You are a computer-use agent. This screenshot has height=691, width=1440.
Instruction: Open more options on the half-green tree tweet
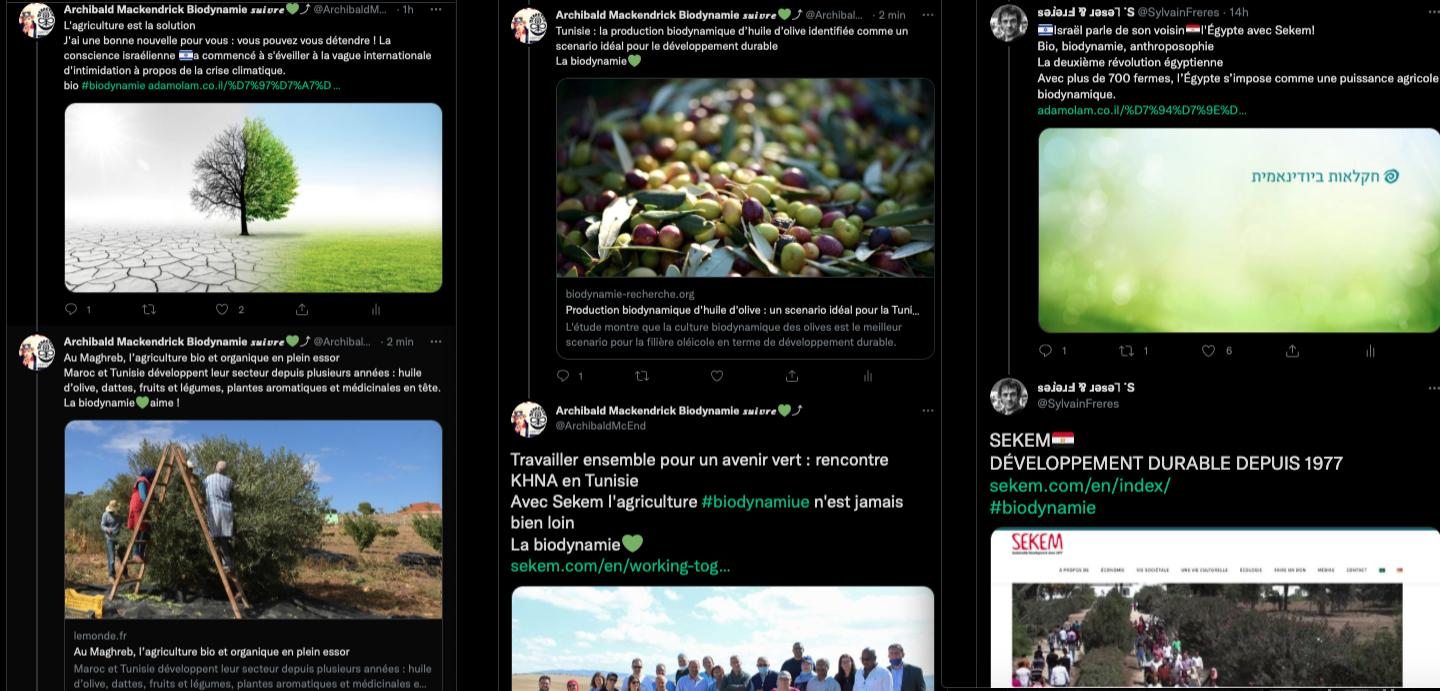435,9
